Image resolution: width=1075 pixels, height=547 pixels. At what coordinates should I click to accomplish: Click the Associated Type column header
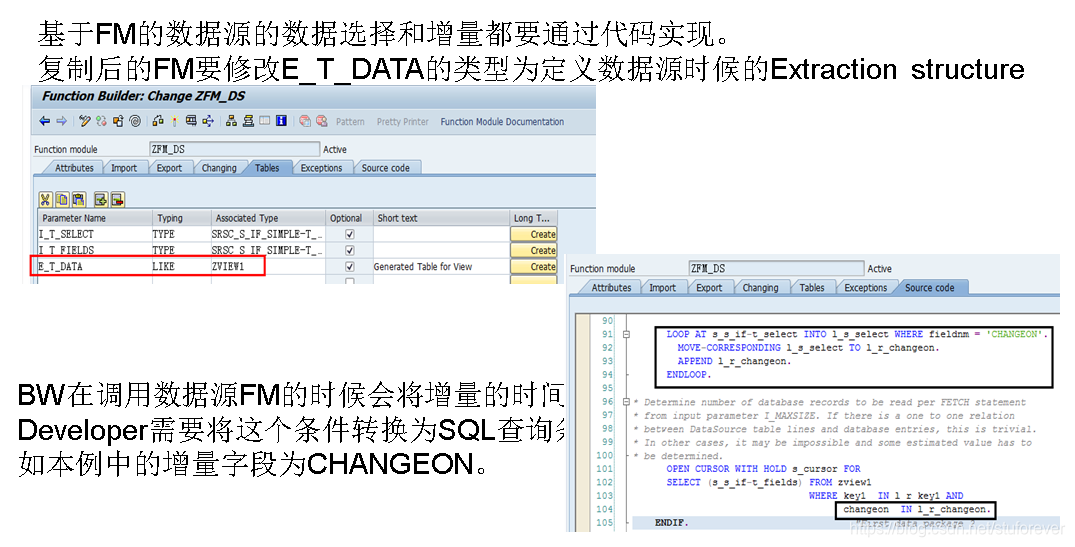click(x=268, y=218)
